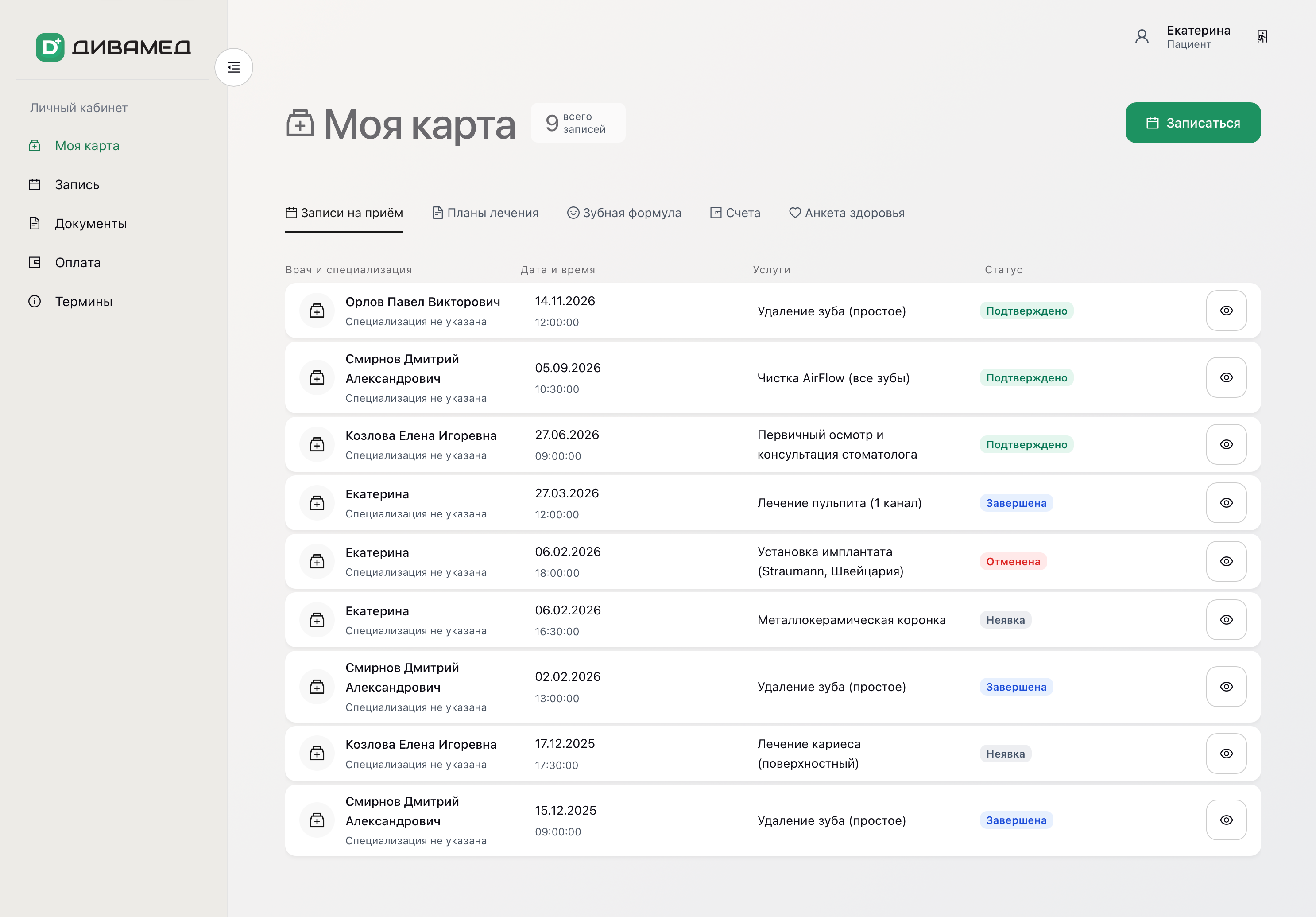Viewport: 1316px width, 917px height.
Task: Switch to the Анкета здоровья tab
Action: tap(847, 214)
